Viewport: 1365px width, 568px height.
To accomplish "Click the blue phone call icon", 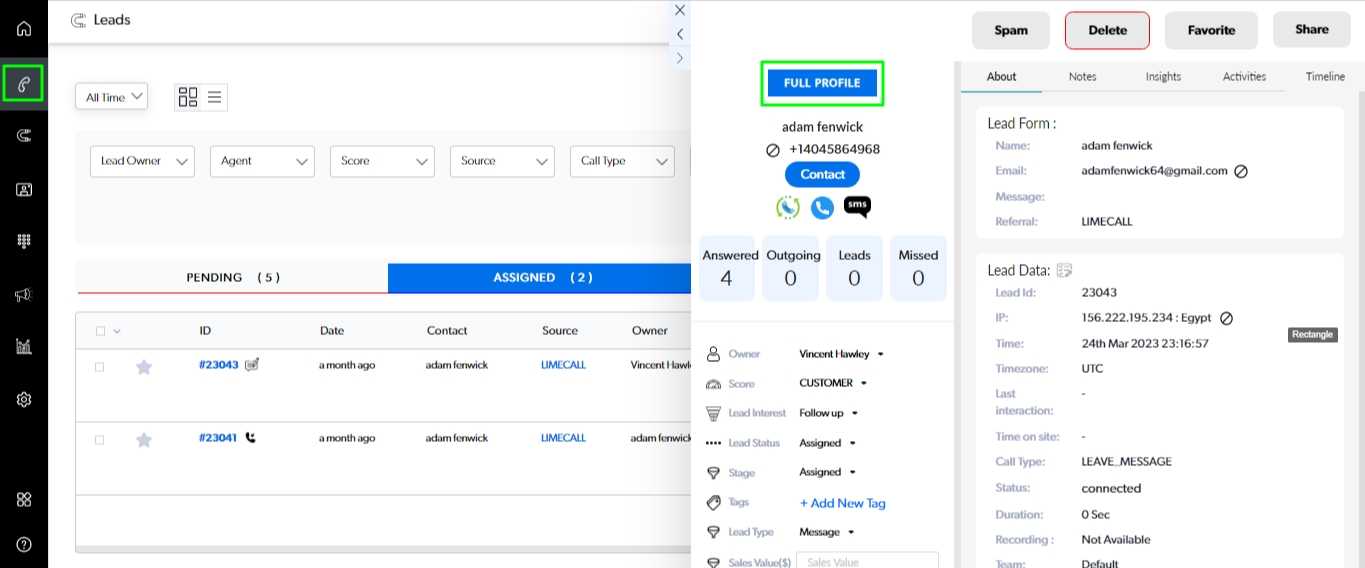I will pos(822,207).
